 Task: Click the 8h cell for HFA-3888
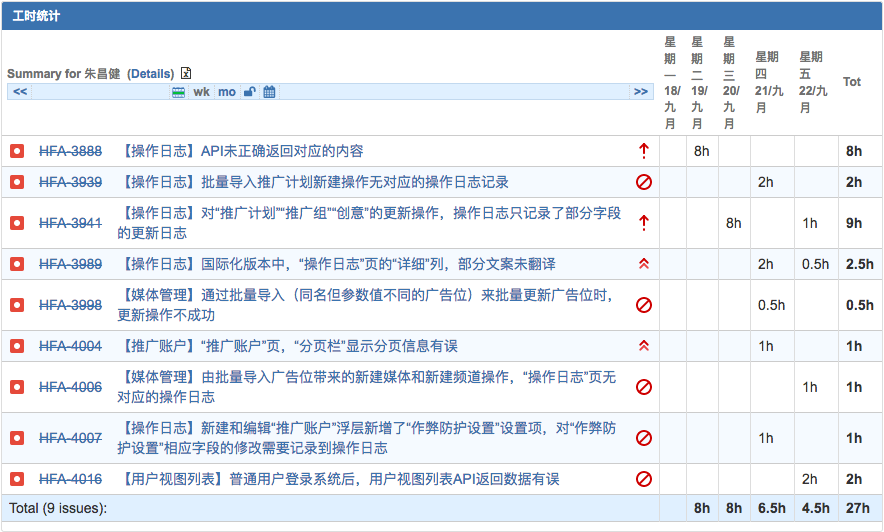[702, 151]
